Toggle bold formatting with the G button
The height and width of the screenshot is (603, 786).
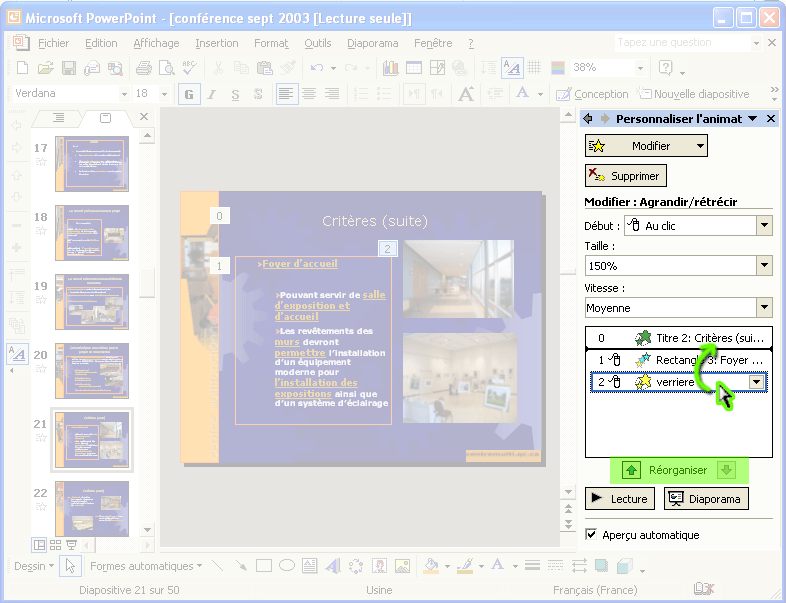(187, 94)
